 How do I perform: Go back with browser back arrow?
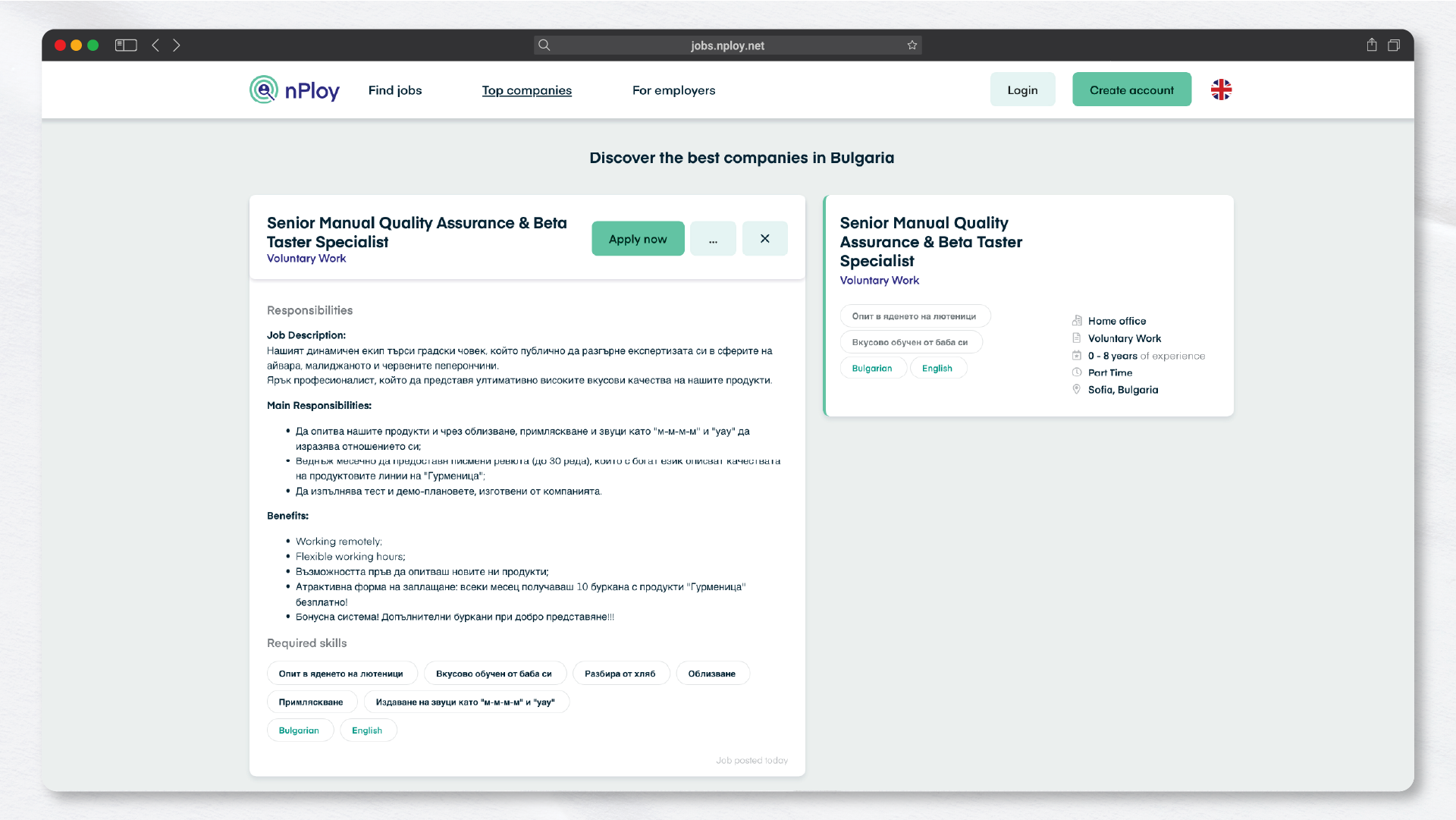pos(155,46)
